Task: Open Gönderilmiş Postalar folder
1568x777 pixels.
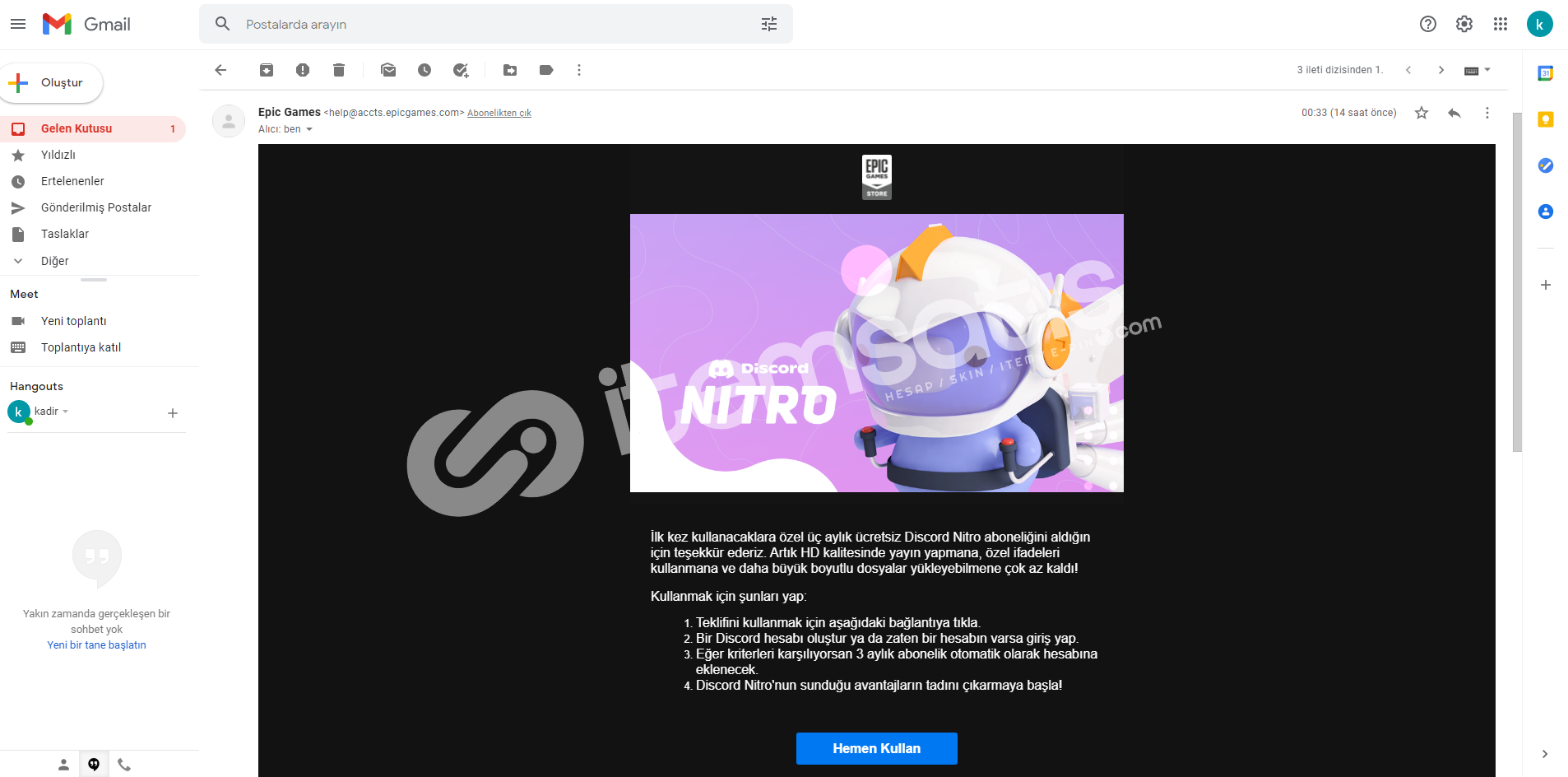Action: [x=93, y=207]
